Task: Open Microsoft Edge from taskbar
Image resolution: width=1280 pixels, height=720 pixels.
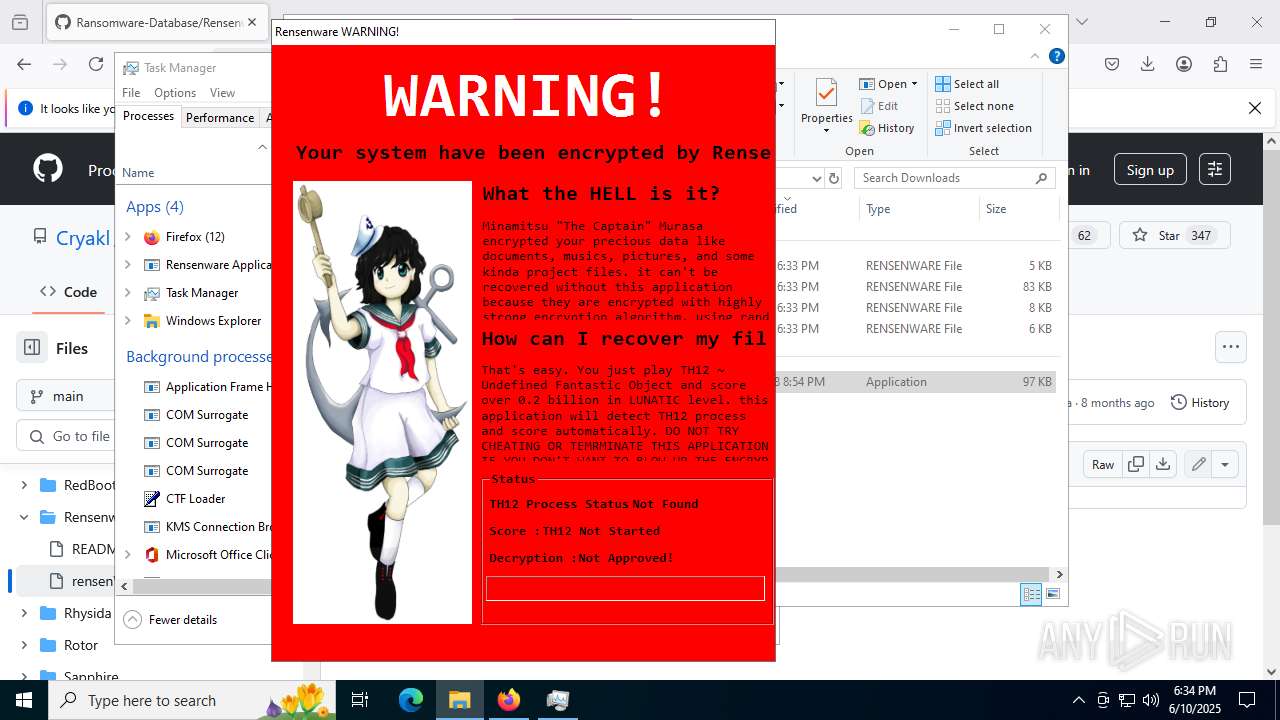Action: [x=411, y=700]
